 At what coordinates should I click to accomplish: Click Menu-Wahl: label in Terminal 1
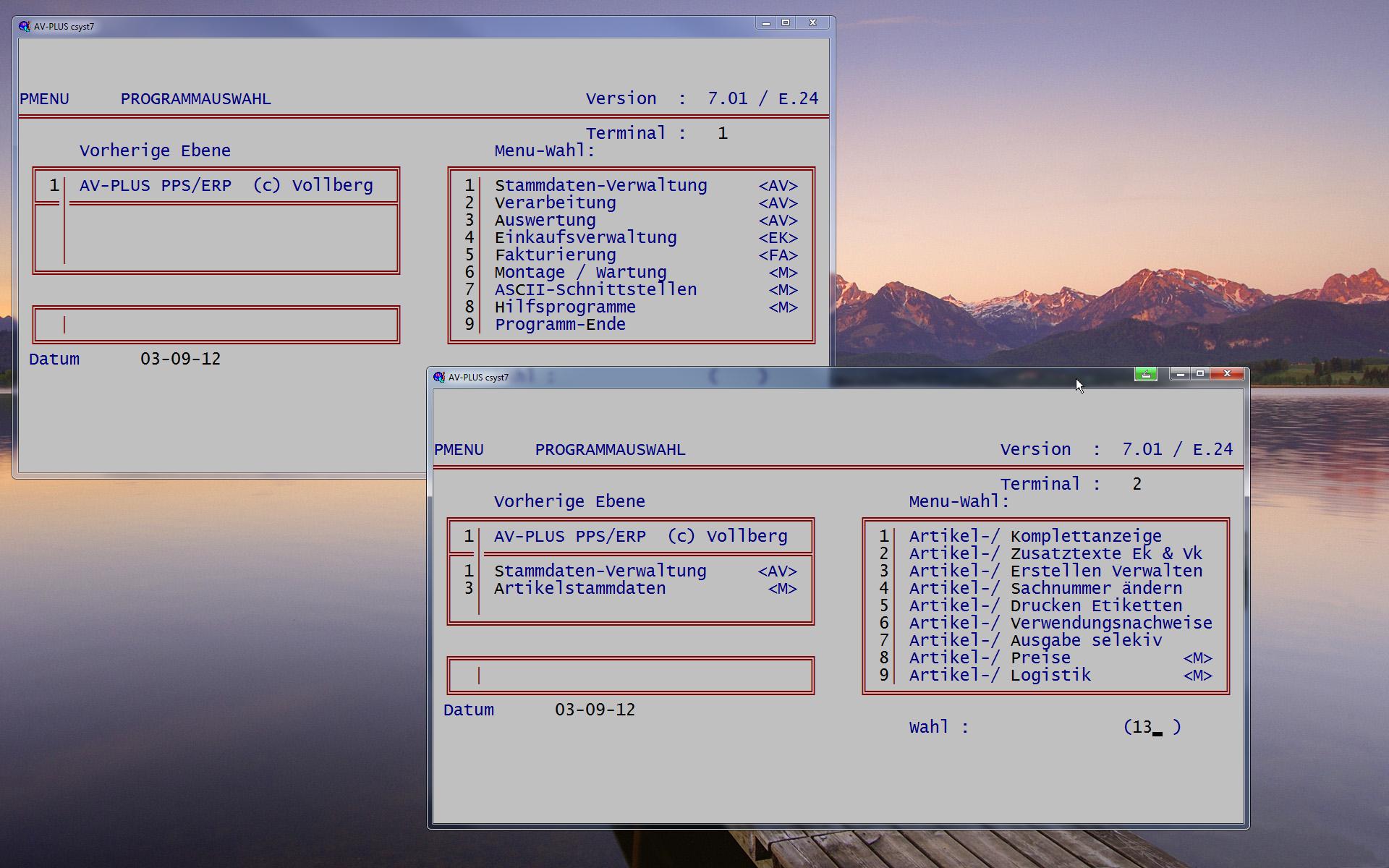545,151
